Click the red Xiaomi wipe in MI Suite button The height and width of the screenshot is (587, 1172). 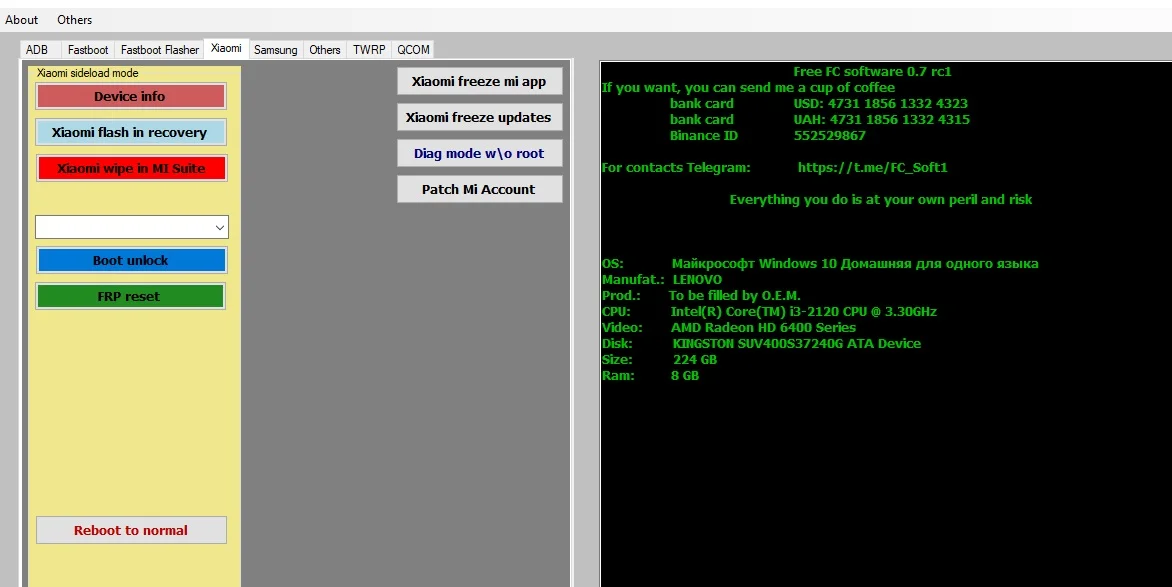[131, 168]
